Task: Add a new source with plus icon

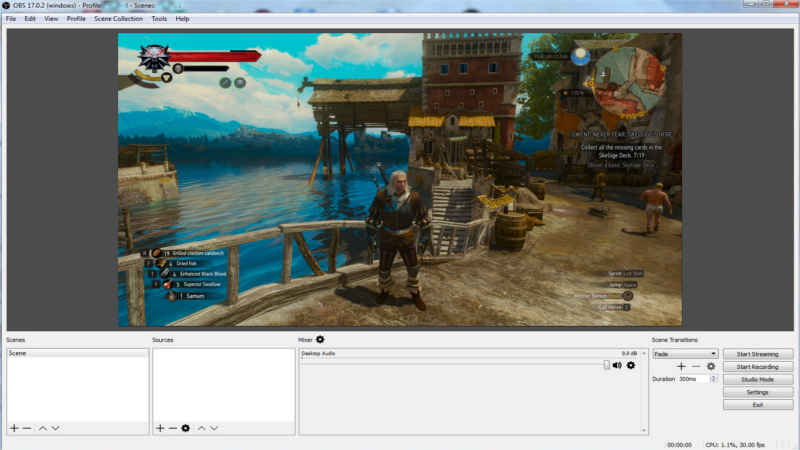Action: [160, 428]
